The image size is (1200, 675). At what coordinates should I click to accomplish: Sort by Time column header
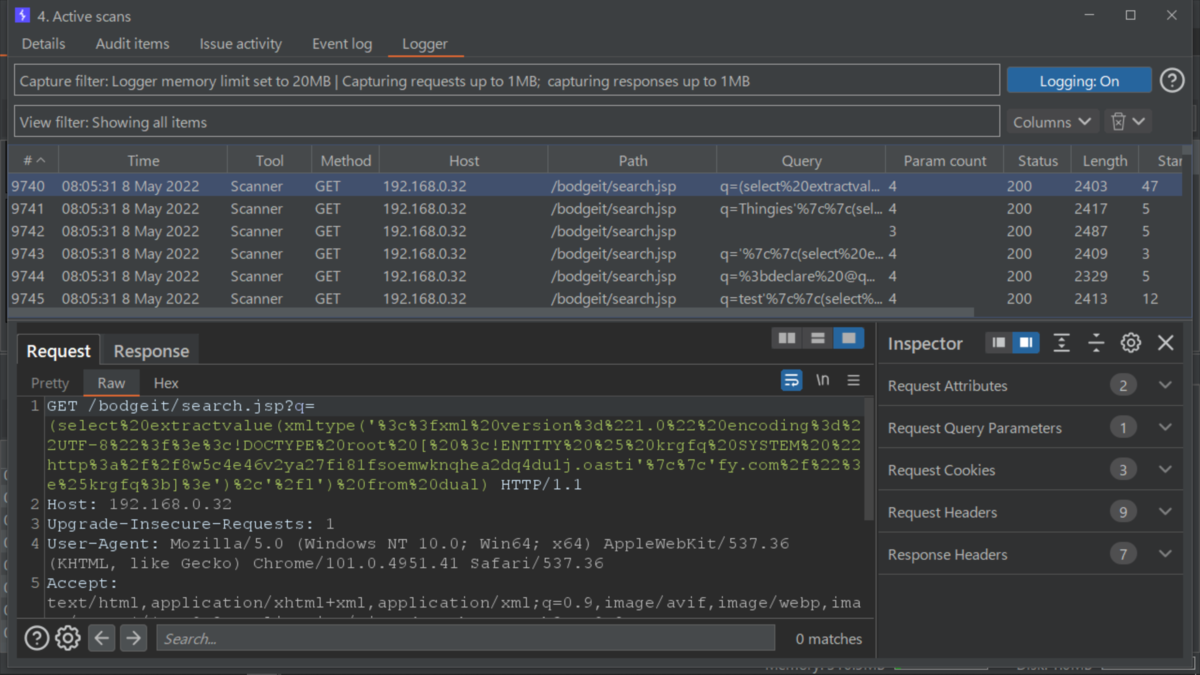pyautogui.click(x=143, y=160)
